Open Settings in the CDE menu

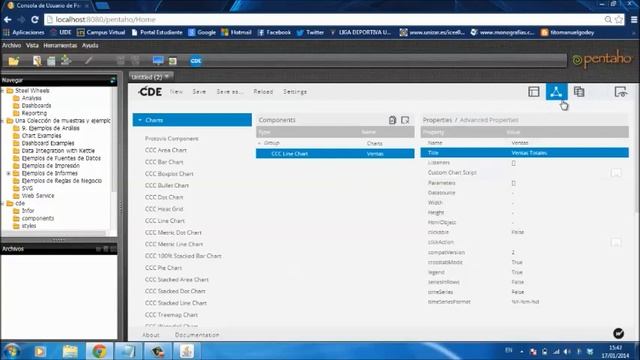pyautogui.click(x=295, y=92)
